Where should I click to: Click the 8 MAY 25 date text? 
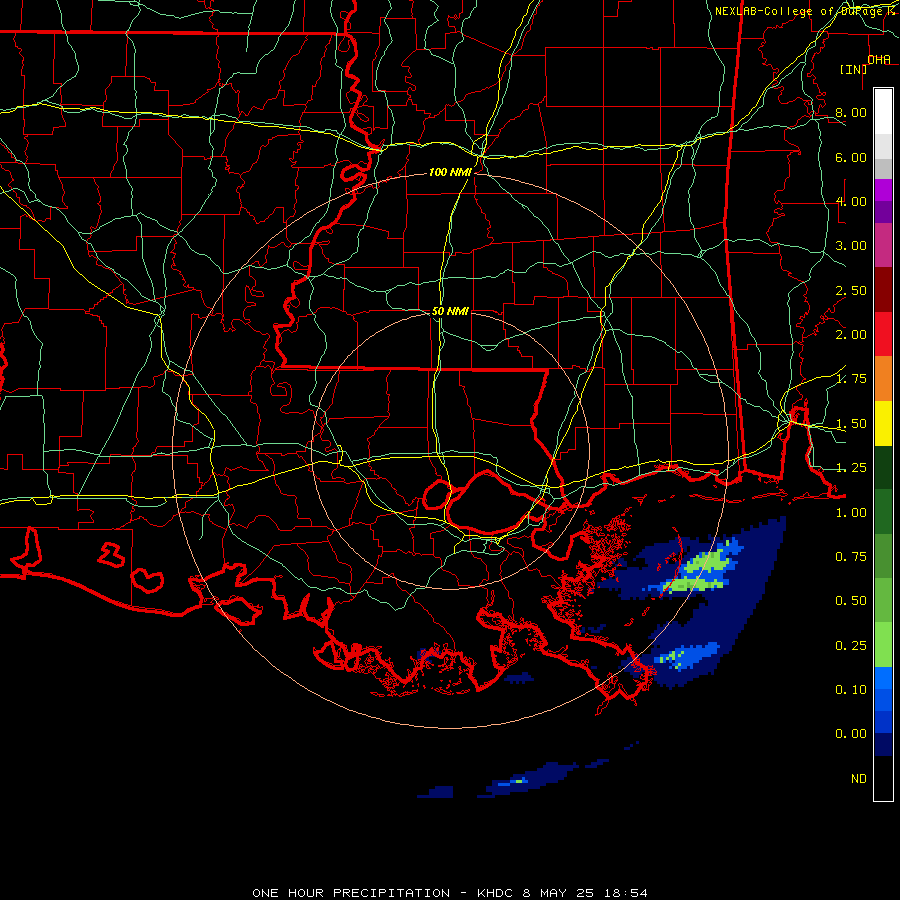point(557,893)
